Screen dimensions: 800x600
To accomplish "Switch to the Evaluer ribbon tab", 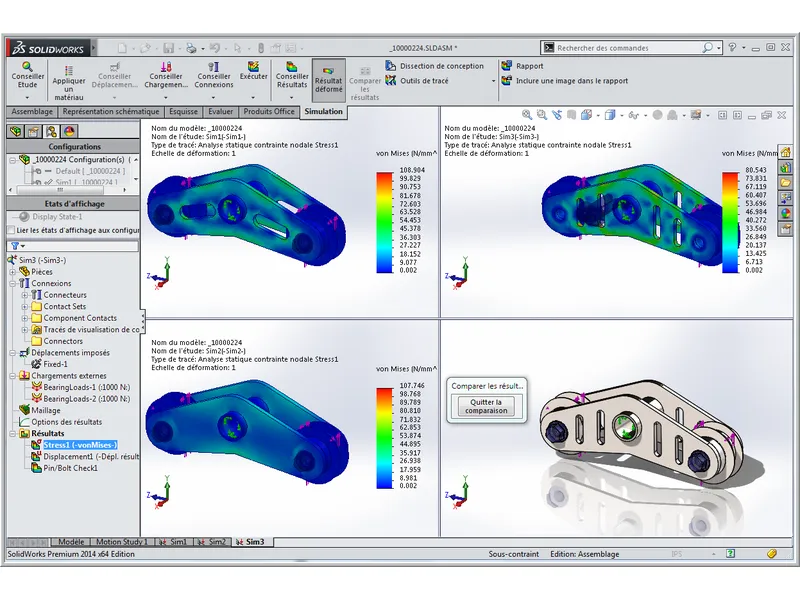I will (220, 112).
